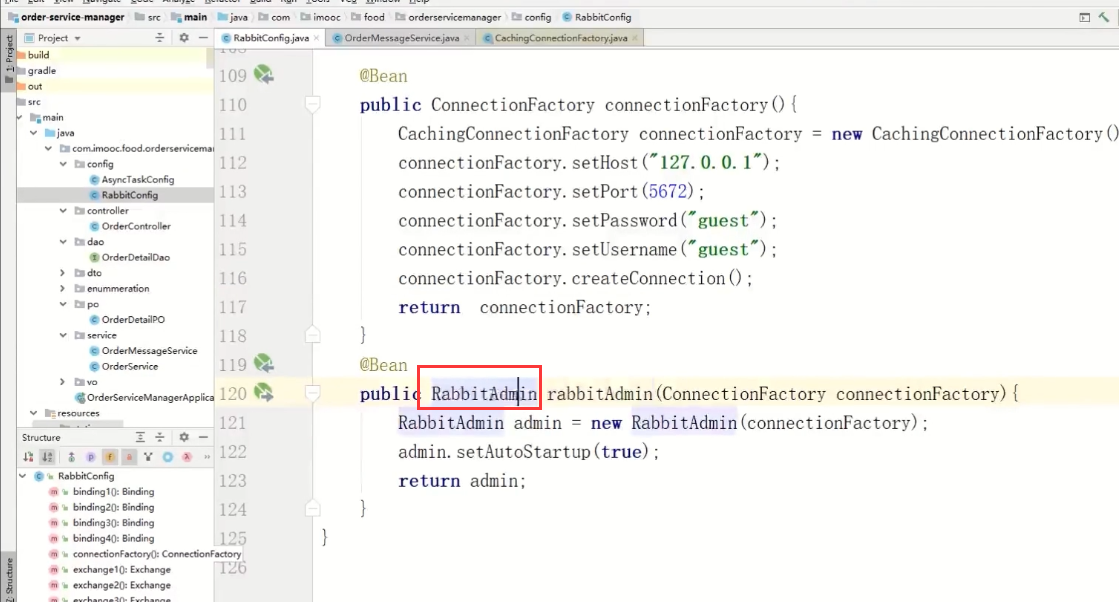Expand all nodes in Structure panel

140,437
